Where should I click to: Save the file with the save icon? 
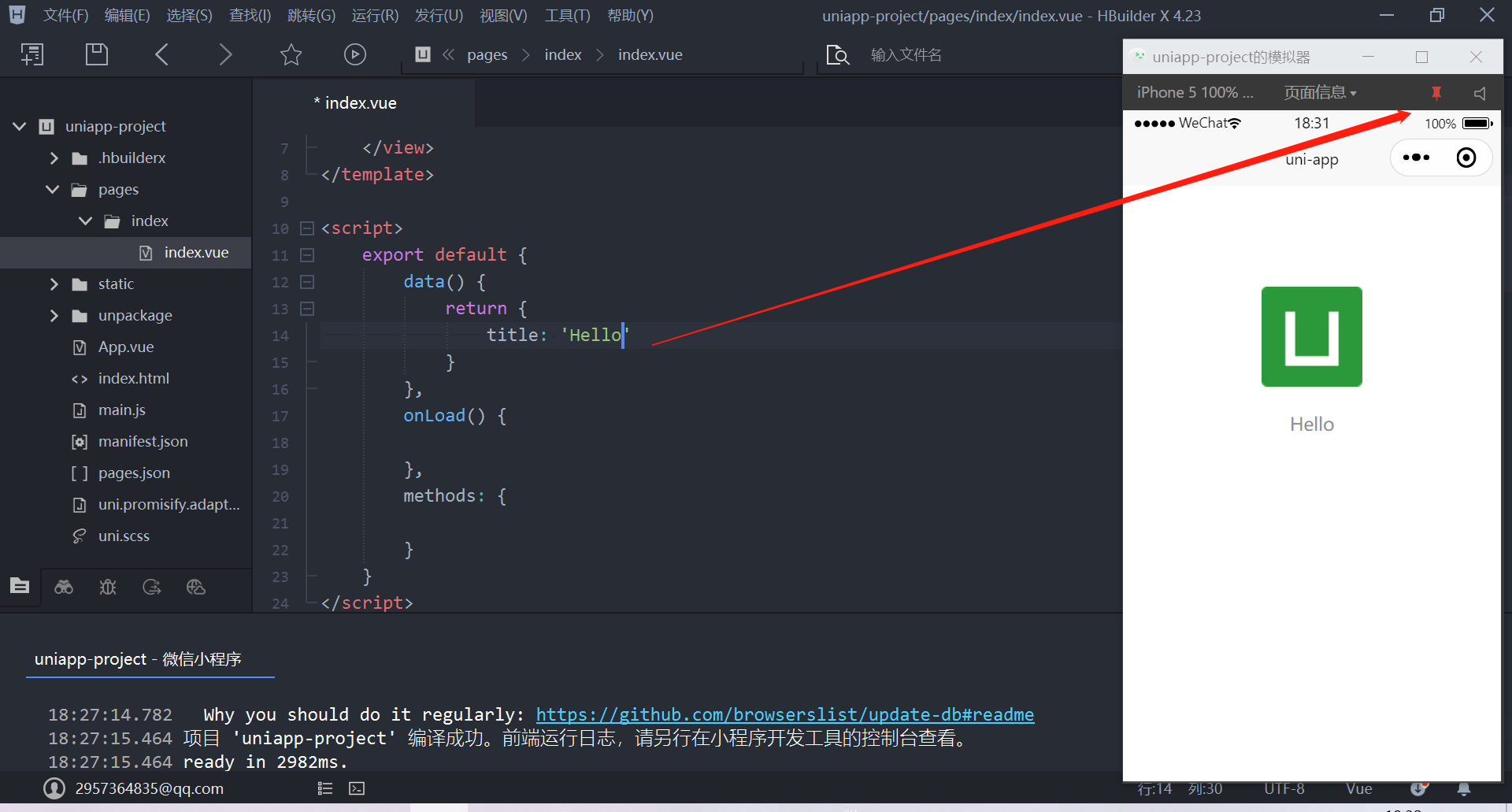click(96, 54)
